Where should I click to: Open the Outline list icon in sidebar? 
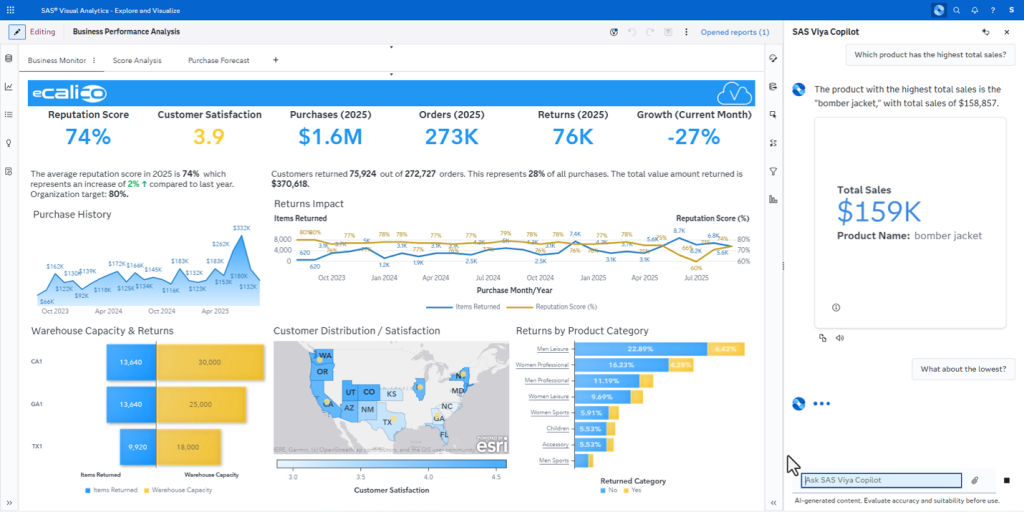click(x=9, y=114)
